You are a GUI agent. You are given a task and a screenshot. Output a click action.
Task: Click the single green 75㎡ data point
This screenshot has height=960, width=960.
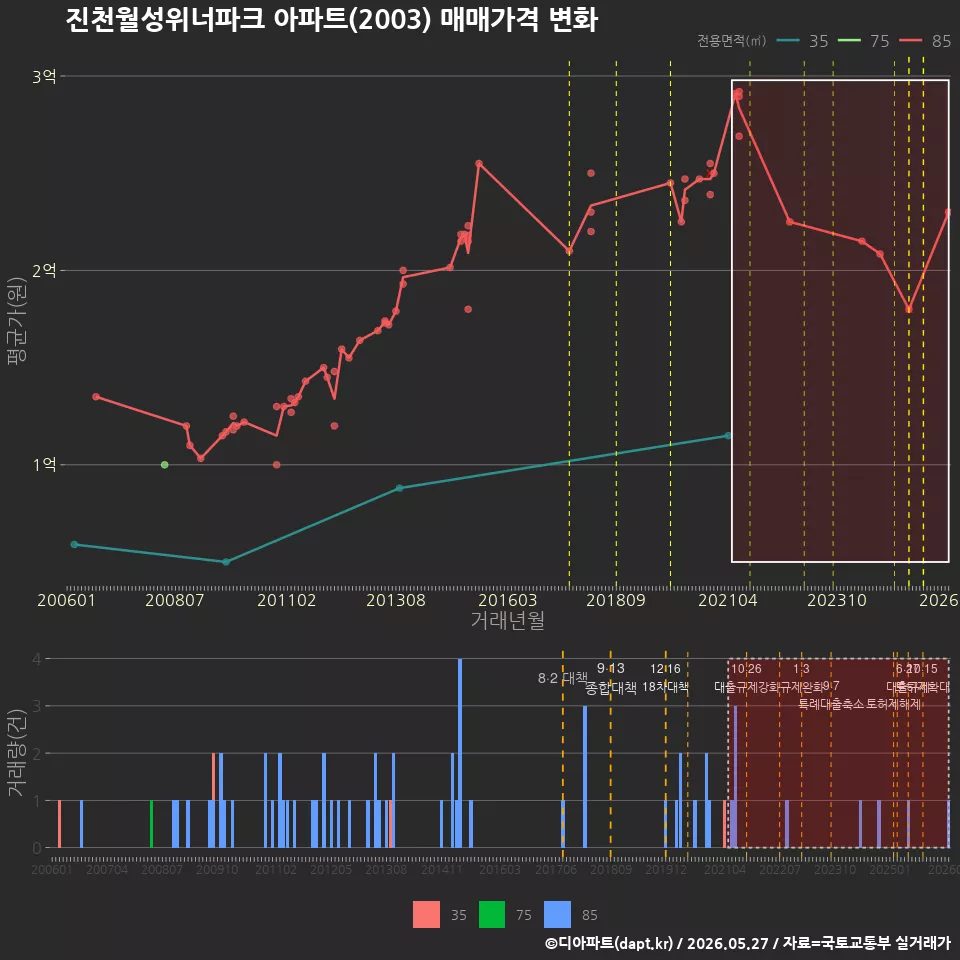point(165,465)
